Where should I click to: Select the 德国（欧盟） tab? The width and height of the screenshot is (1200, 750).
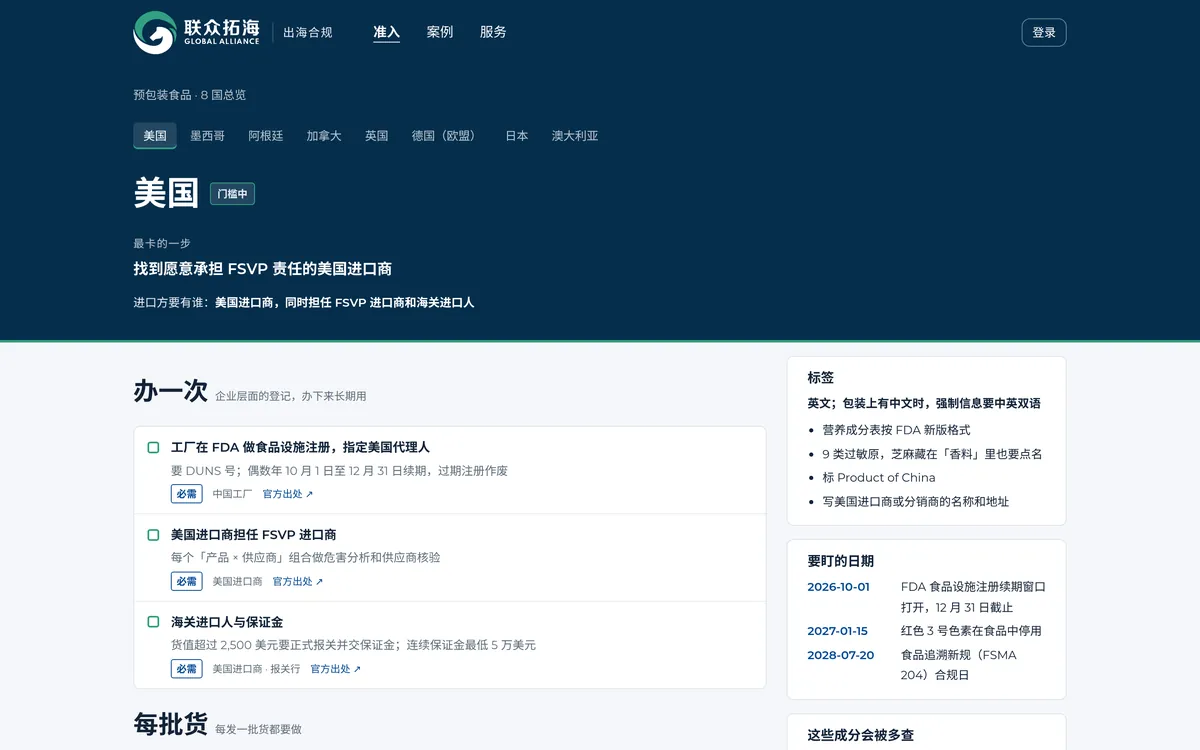(x=446, y=136)
